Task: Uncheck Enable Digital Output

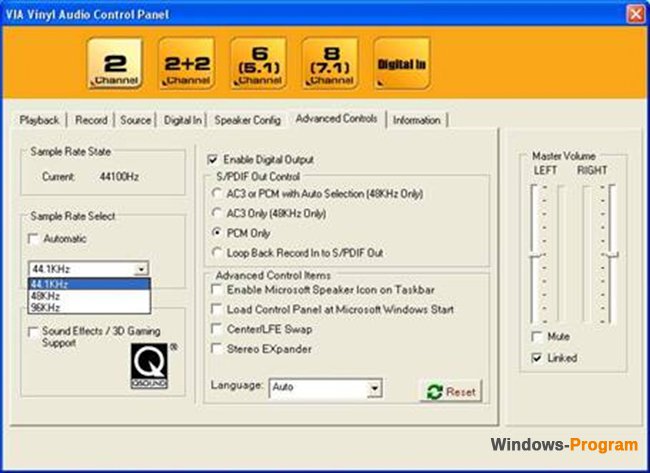Action: pos(213,160)
